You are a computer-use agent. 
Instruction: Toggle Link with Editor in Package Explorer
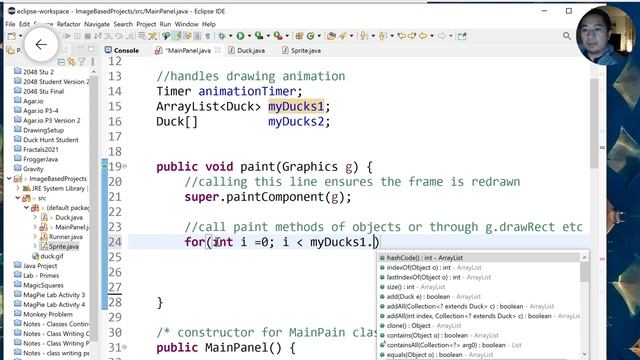coord(71,62)
